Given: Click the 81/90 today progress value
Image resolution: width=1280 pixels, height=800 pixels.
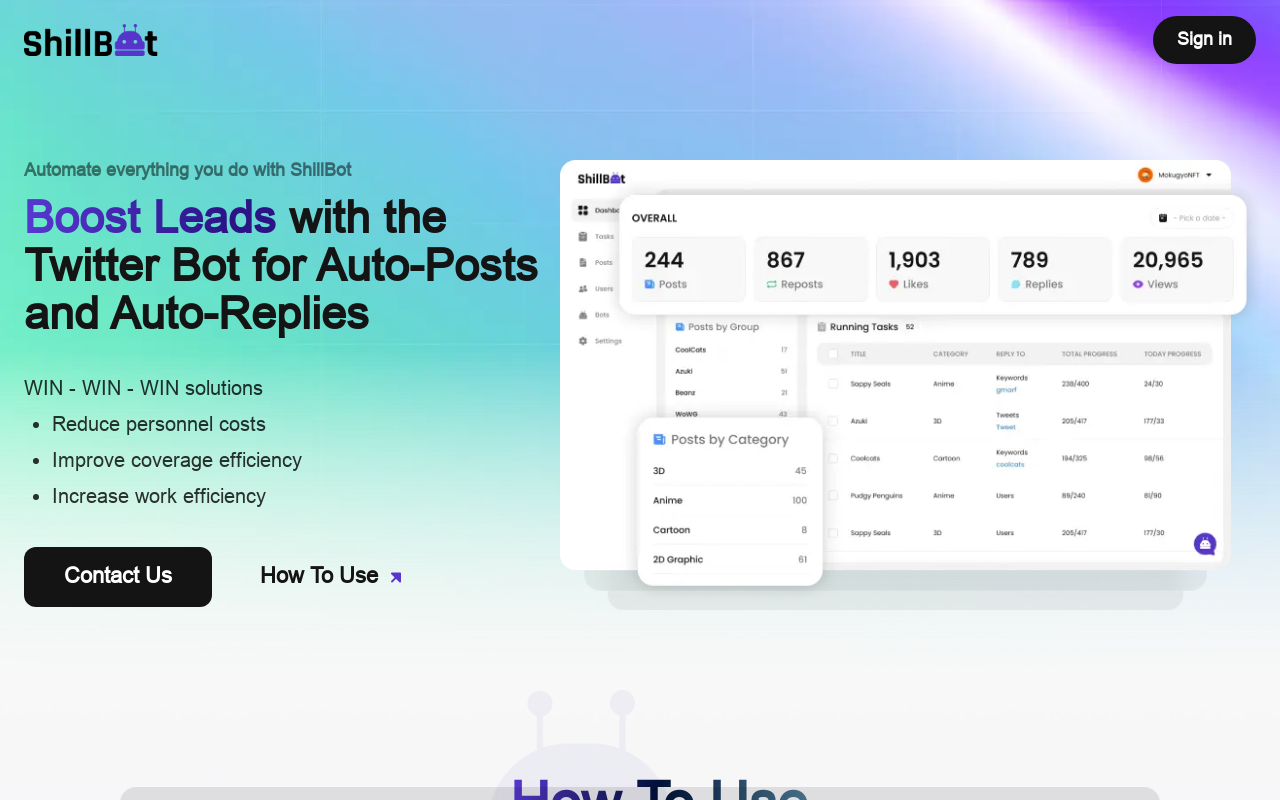Looking at the screenshot, I should 1153,495.
